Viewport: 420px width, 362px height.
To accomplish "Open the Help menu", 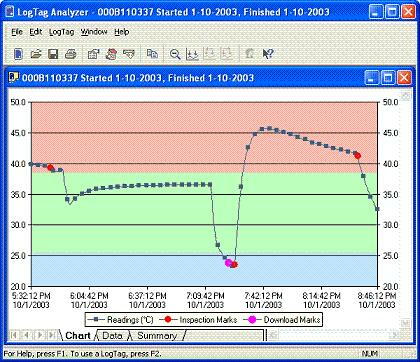I will click(x=122, y=32).
